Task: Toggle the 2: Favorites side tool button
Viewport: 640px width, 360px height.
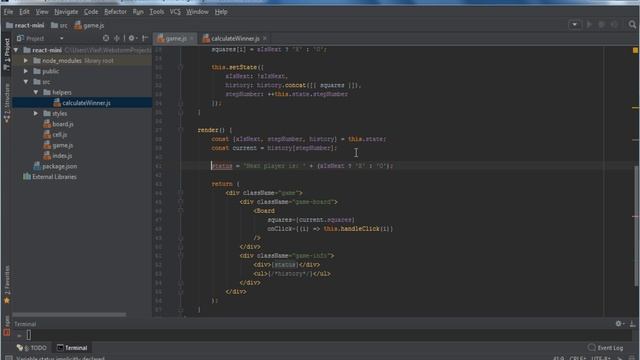Action: pos(7,284)
